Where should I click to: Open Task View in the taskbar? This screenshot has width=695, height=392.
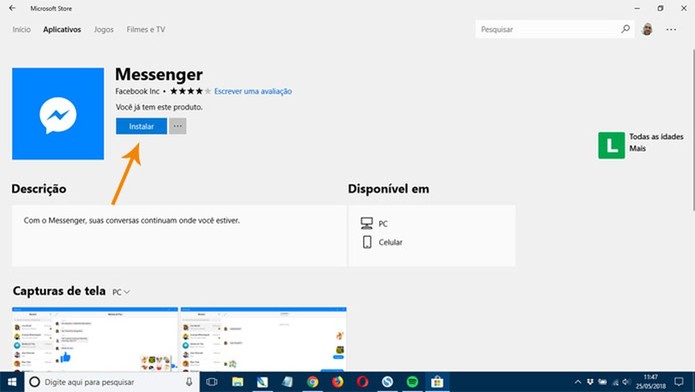pyautogui.click(x=212, y=382)
